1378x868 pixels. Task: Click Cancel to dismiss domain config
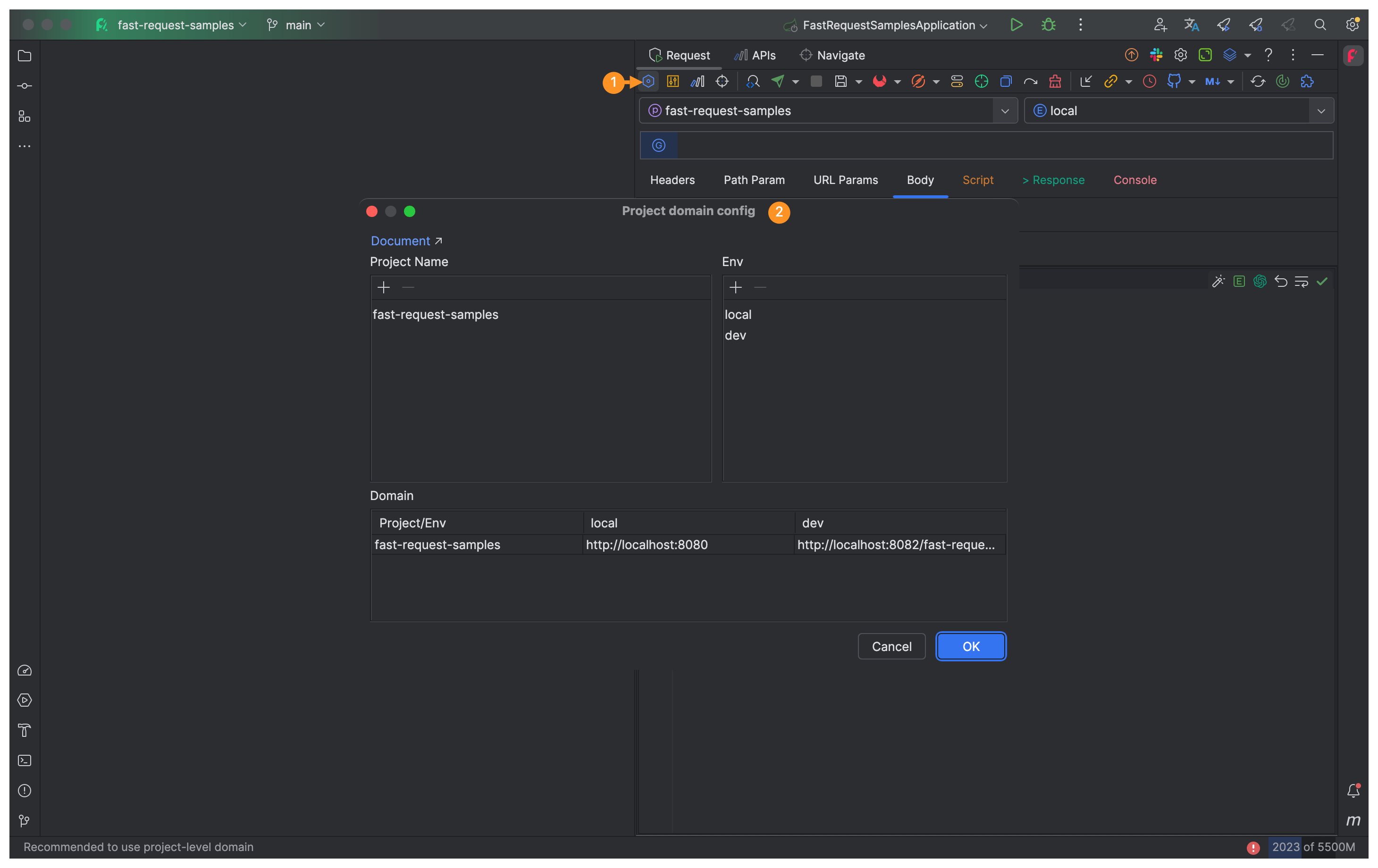click(x=891, y=646)
